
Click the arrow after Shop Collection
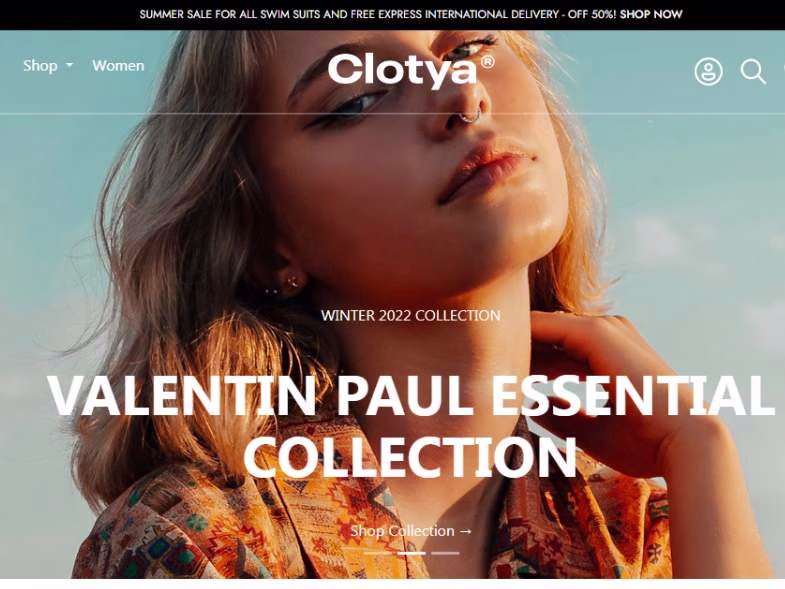click(465, 531)
